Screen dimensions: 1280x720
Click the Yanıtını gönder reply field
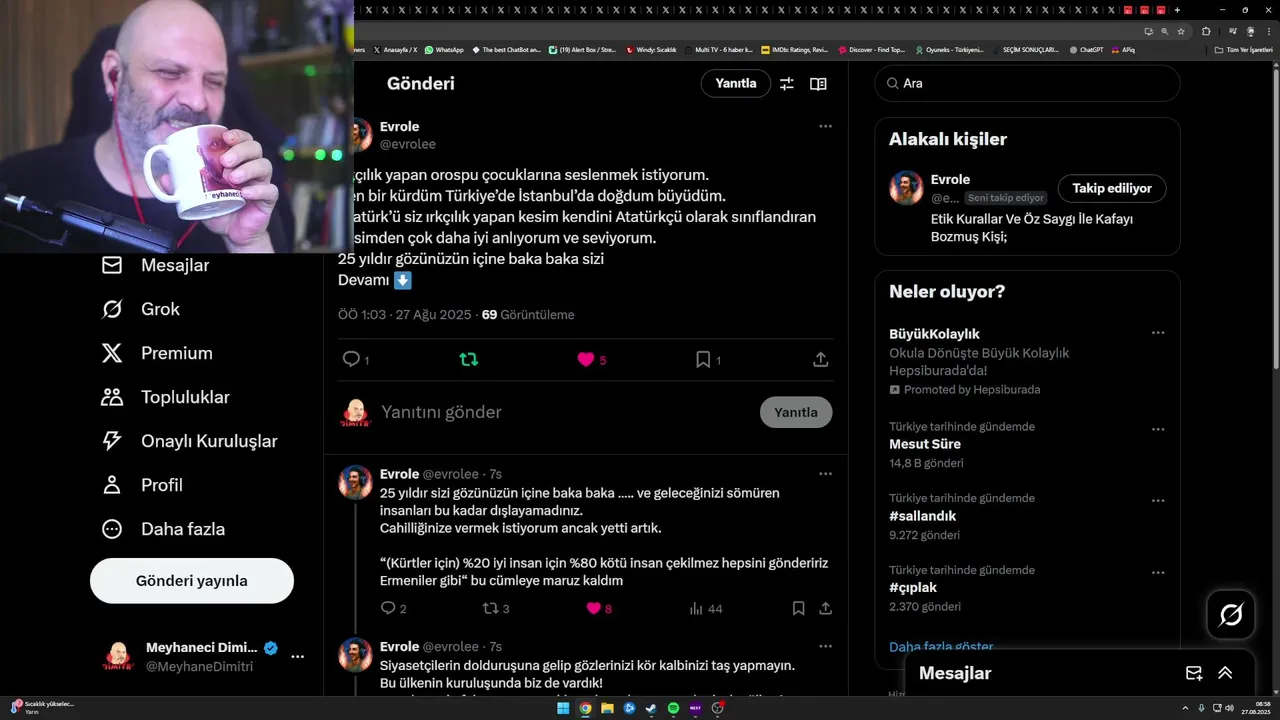(x=565, y=412)
